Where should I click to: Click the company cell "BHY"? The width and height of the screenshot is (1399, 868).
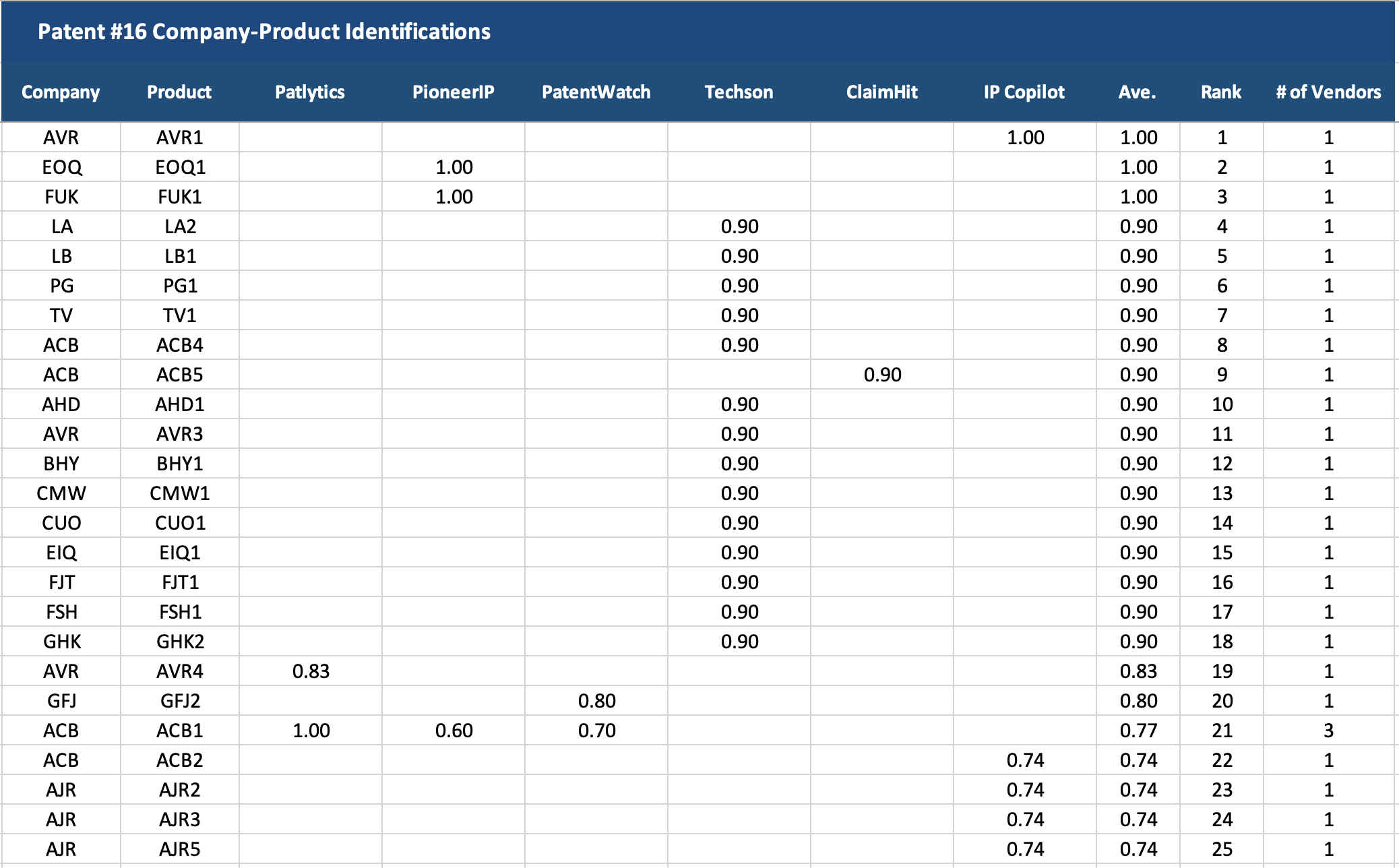tap(61, 464)
